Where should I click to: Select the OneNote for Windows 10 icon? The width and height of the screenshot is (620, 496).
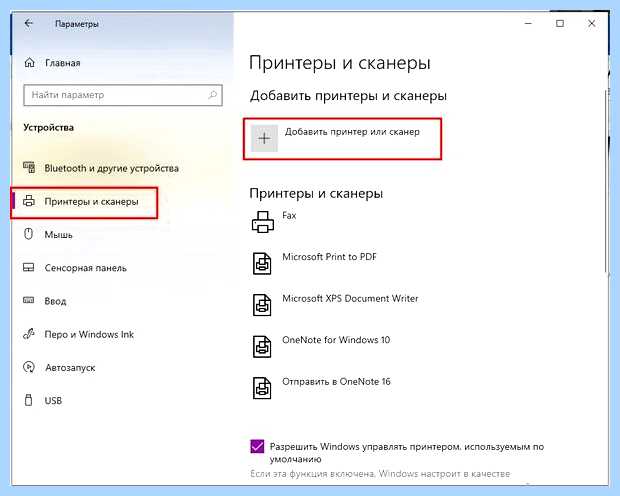coord(262,346)
